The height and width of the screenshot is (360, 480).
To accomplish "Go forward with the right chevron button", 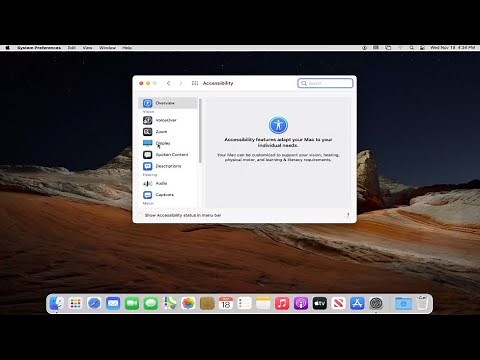I will (181, 83).
